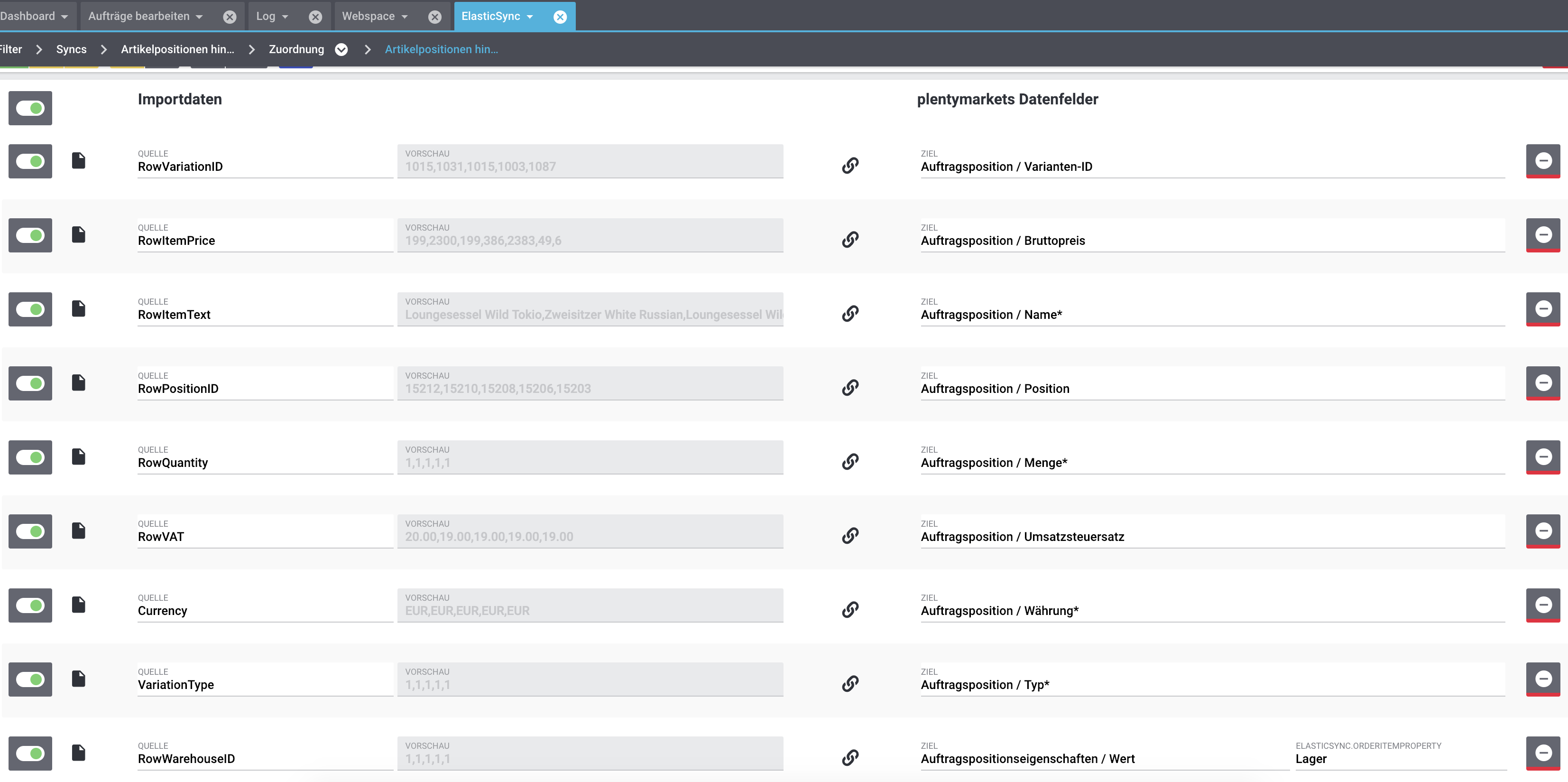Click the file icon next to RowQuantity
The width and height of the screenshot is (1568, 782).
pyautogui.click(x=79, y=457)
